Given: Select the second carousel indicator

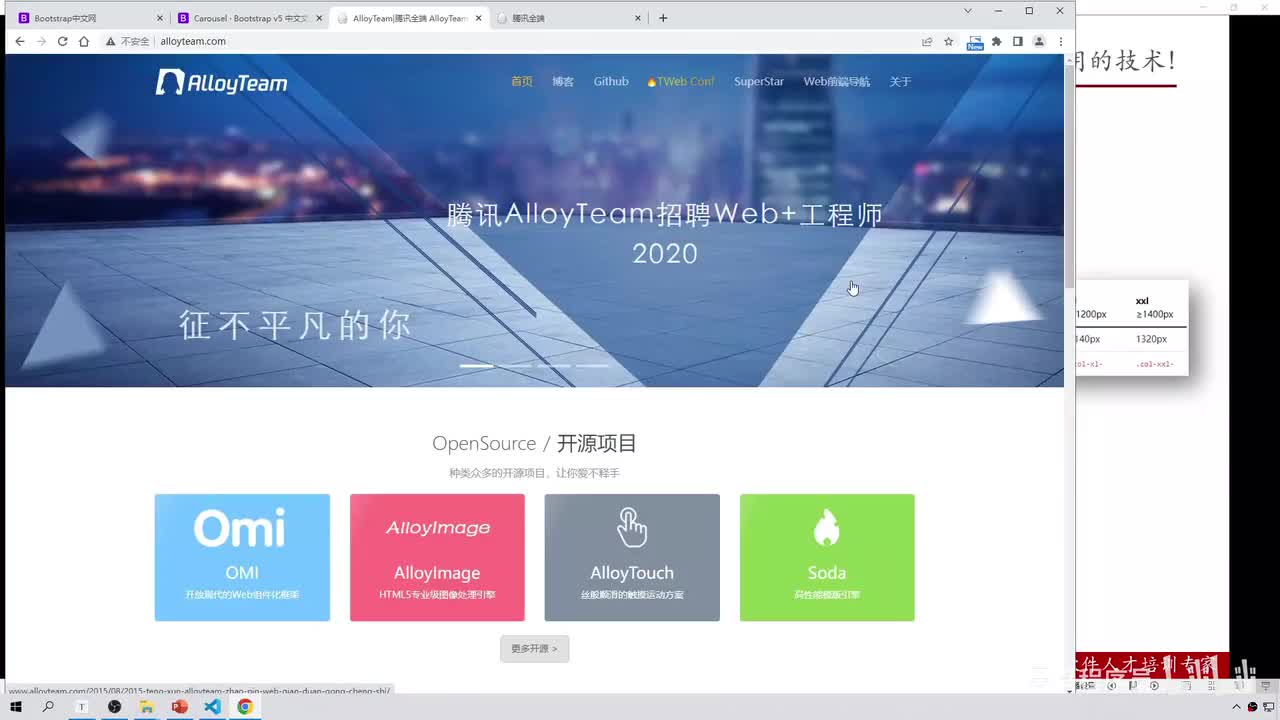Looking at the screenshot, I should (515, 366).
